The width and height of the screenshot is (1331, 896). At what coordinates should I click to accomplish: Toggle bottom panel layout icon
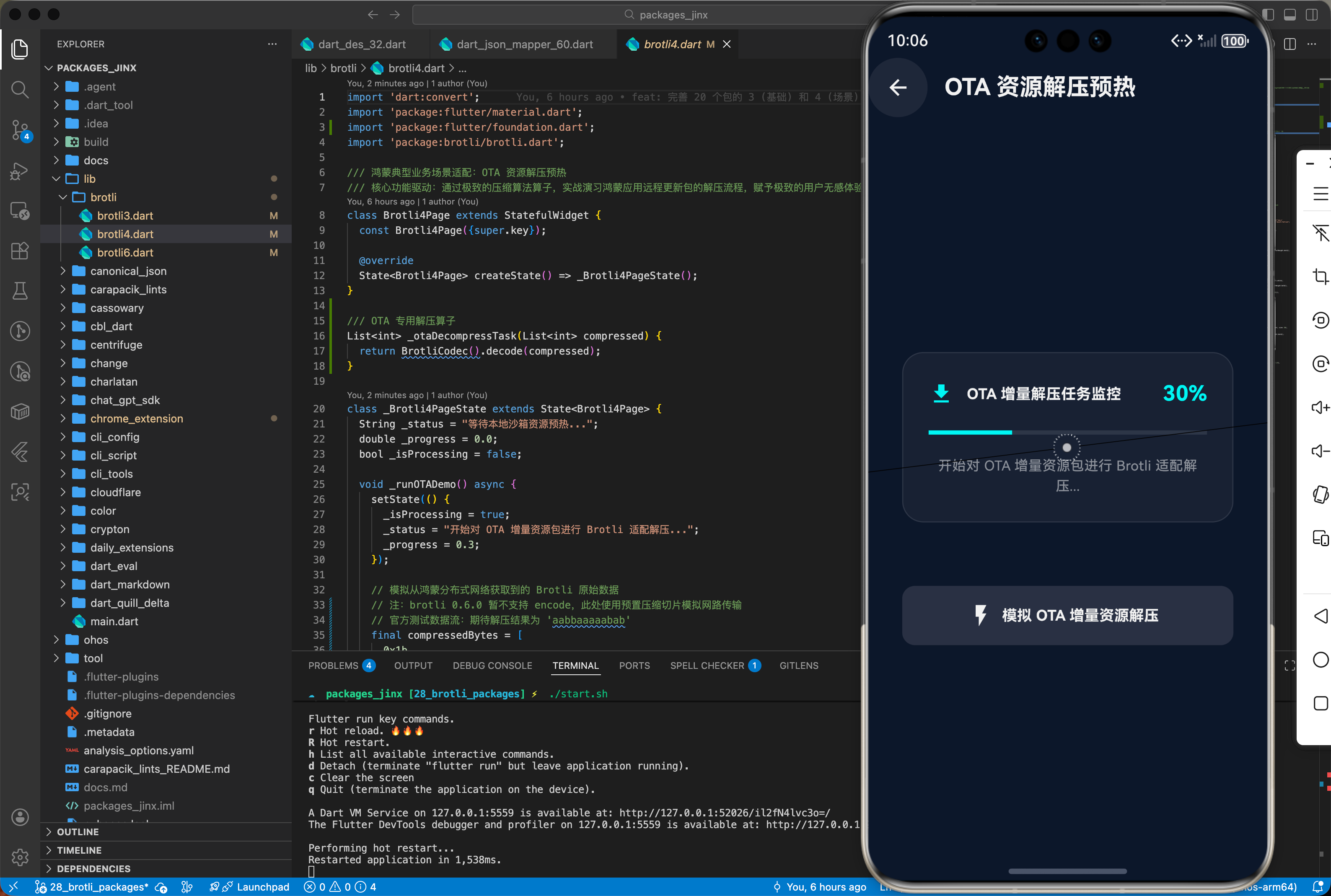(1290, 15)
